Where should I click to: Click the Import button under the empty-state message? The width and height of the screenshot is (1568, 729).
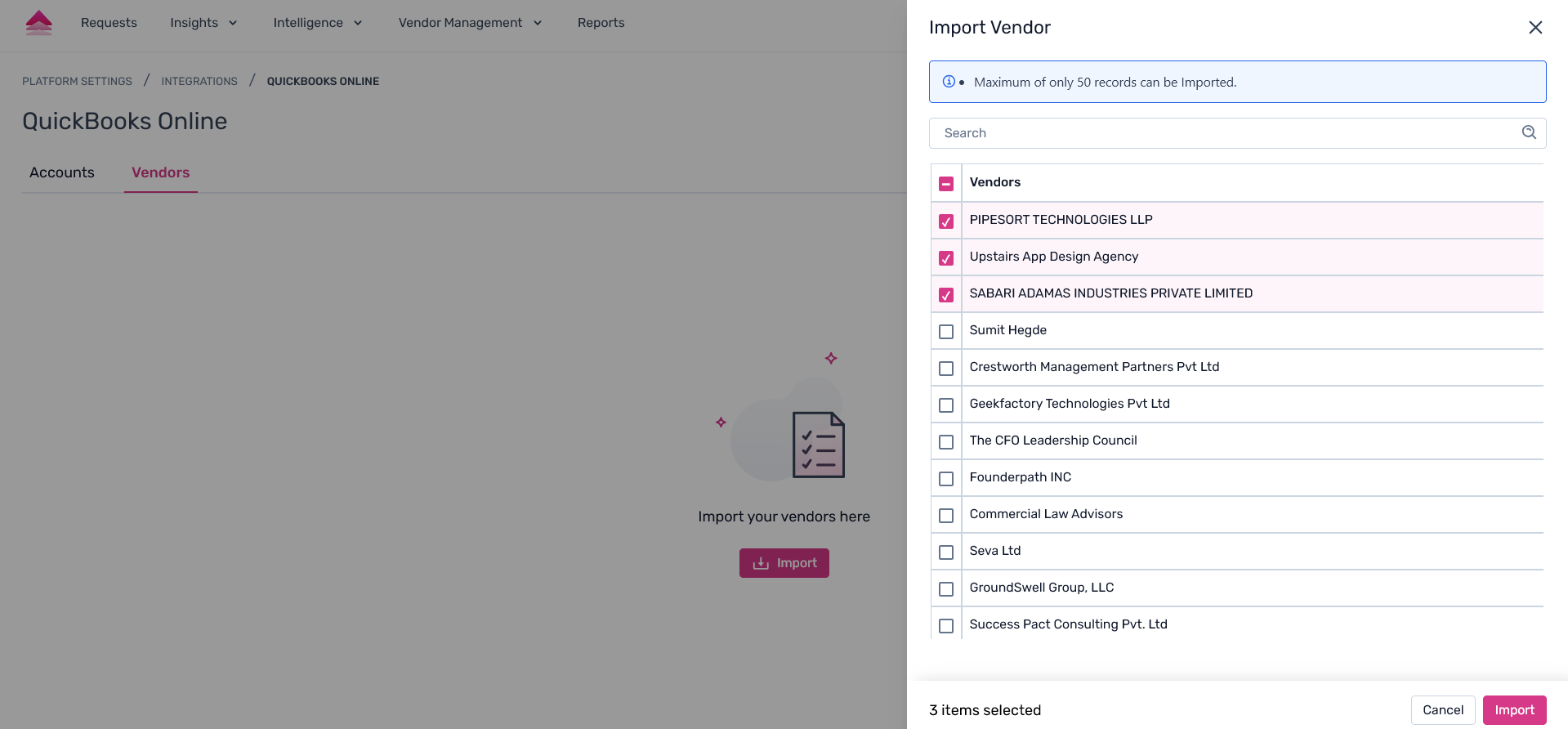(784, 563)
